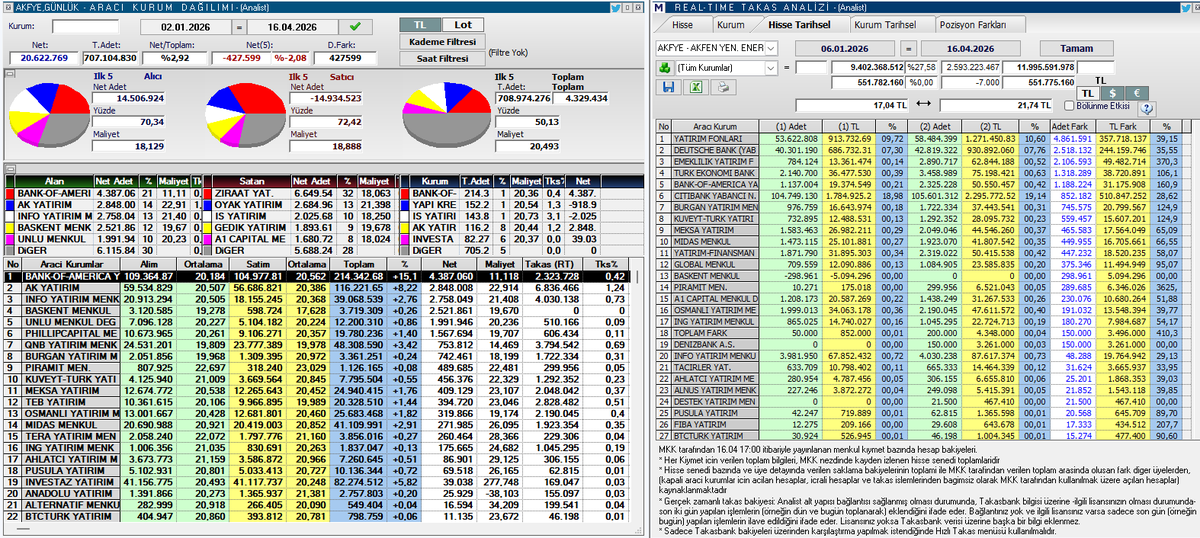Viewport: 1200px width, 538px height.
Task: Open Takas start date 06.01.2026 picker
Action: pos(846,47)
